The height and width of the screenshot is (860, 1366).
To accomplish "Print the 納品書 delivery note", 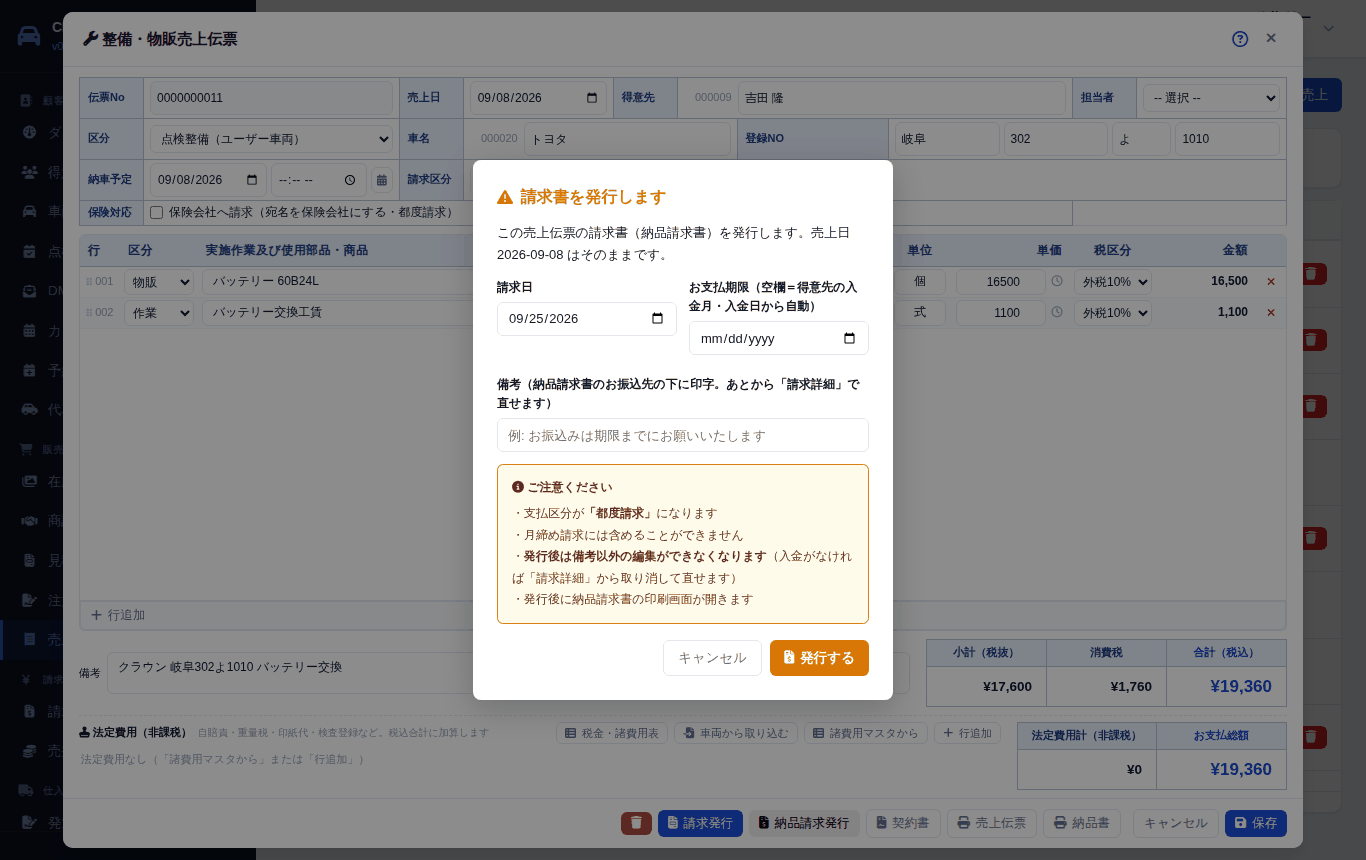I will click(x=1083, y=823).
